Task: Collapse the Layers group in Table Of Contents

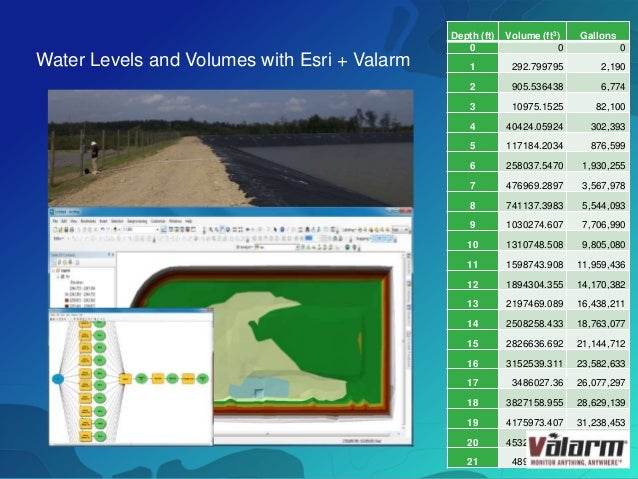Action: pyautogui.click(x=53, y=271)
